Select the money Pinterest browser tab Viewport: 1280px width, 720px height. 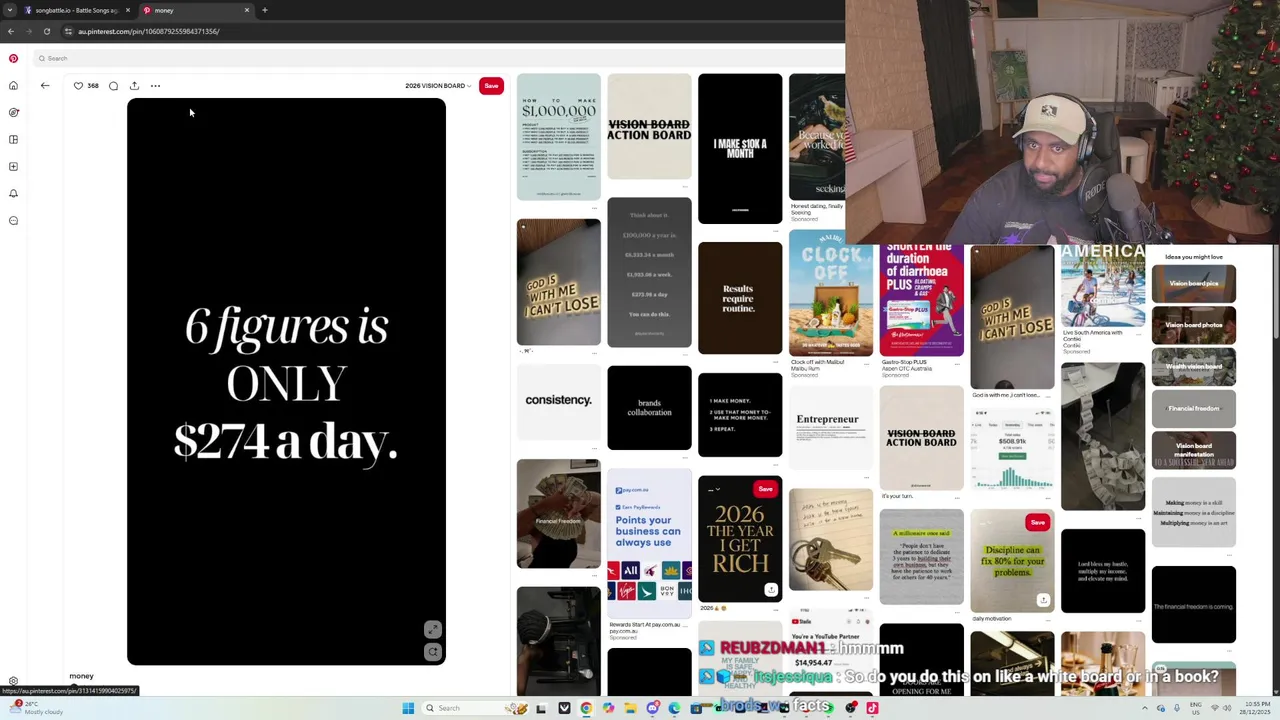(196, 10)
